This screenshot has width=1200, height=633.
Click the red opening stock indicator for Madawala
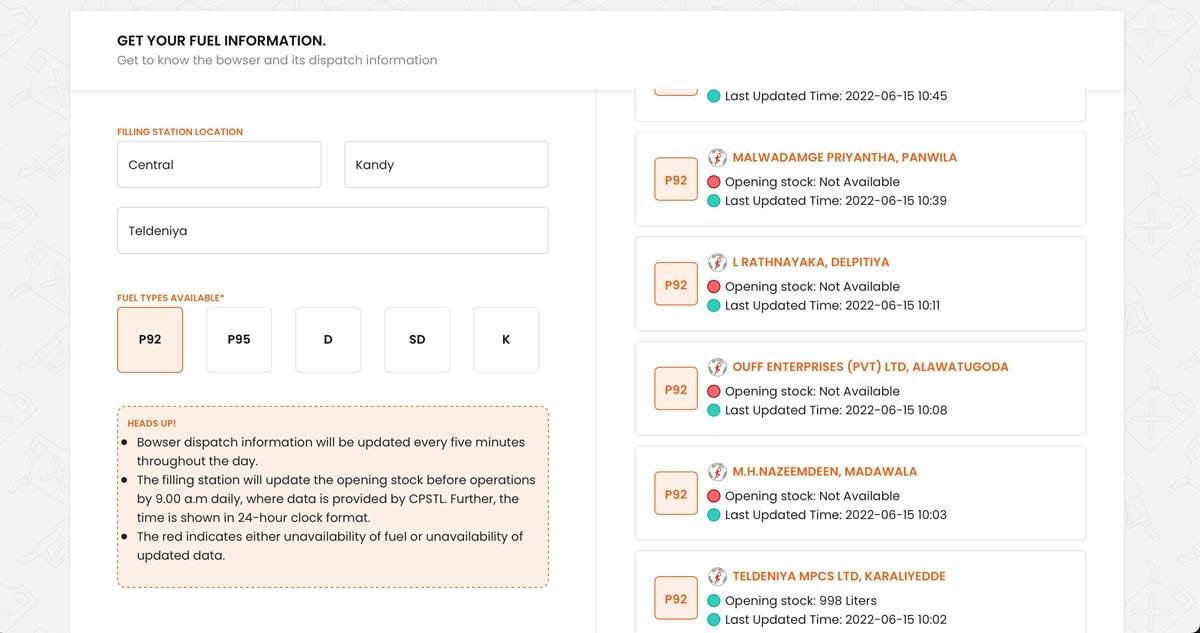pos(714,496)
